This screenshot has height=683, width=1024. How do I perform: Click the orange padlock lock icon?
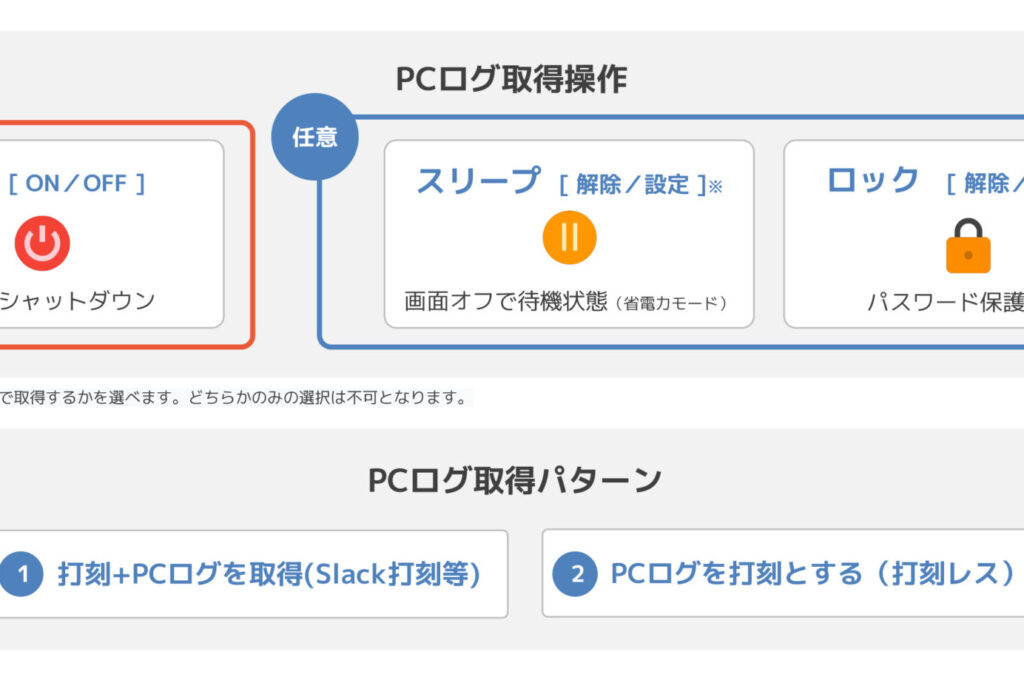click(967, 247)
